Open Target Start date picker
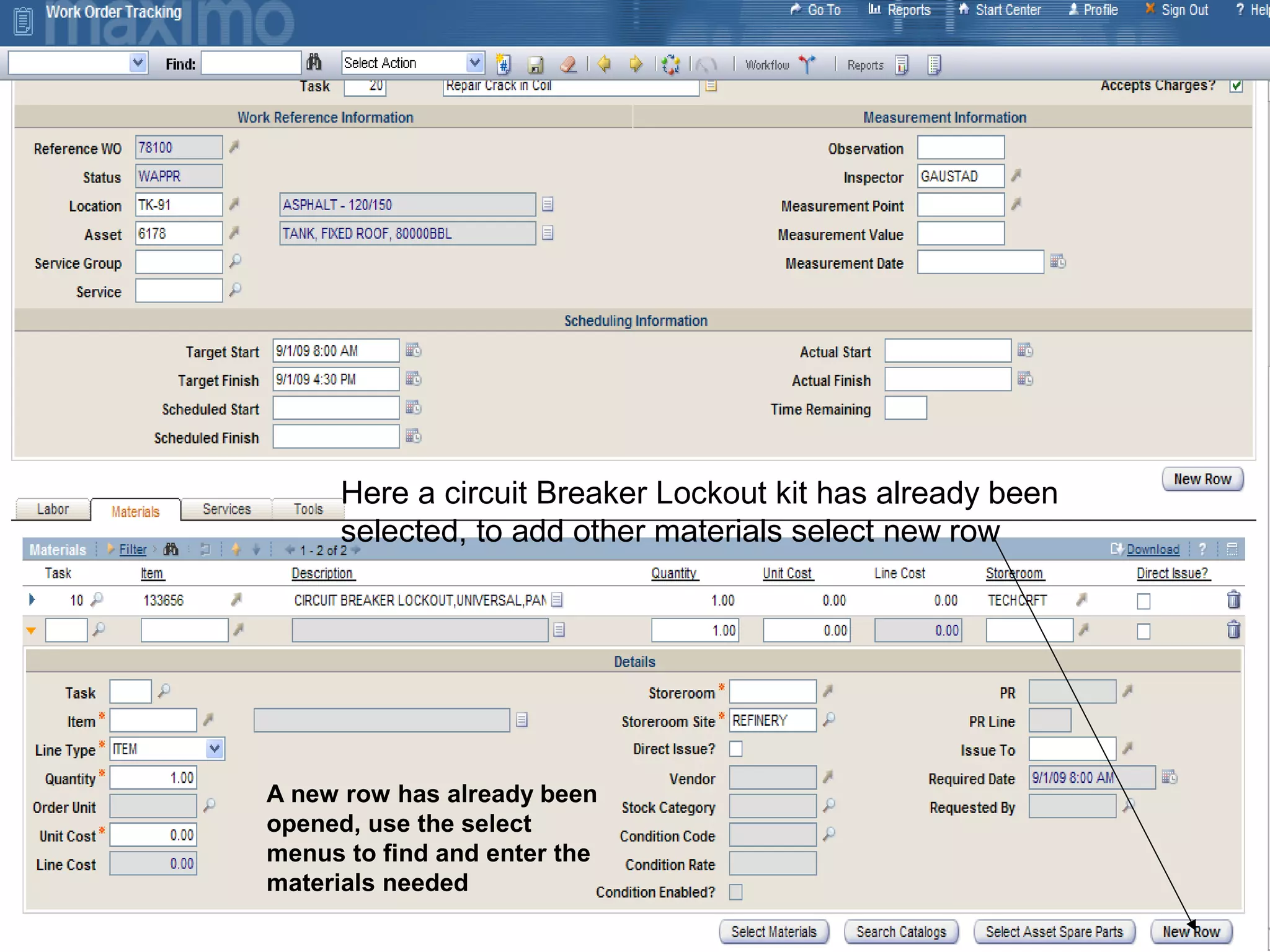1270x952 pixels. point(414,350)
